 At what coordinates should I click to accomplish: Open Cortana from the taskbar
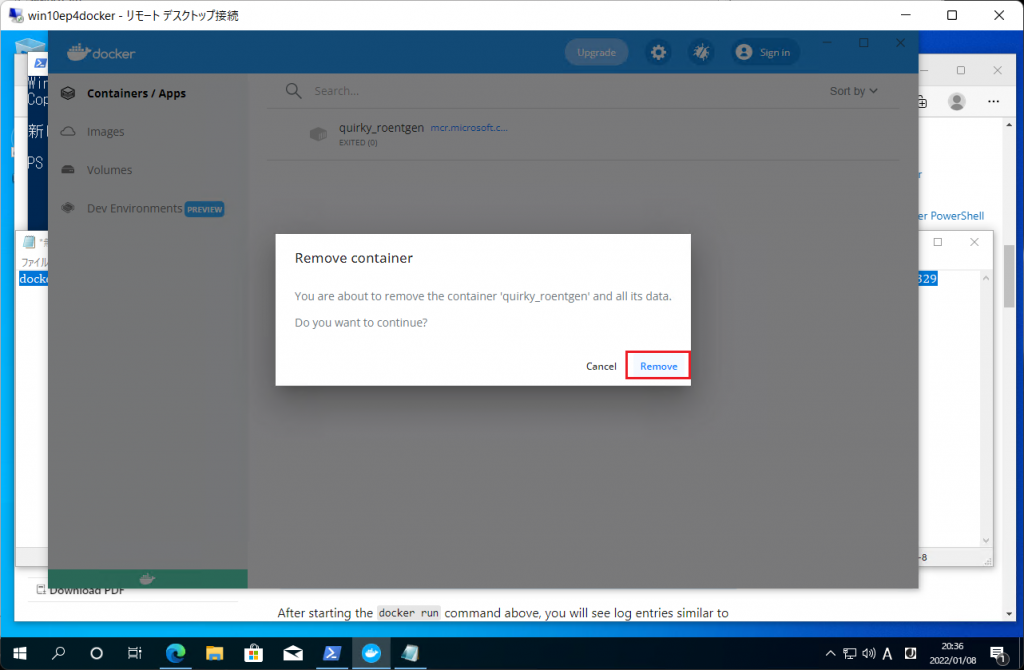click(x=97, y=653)
